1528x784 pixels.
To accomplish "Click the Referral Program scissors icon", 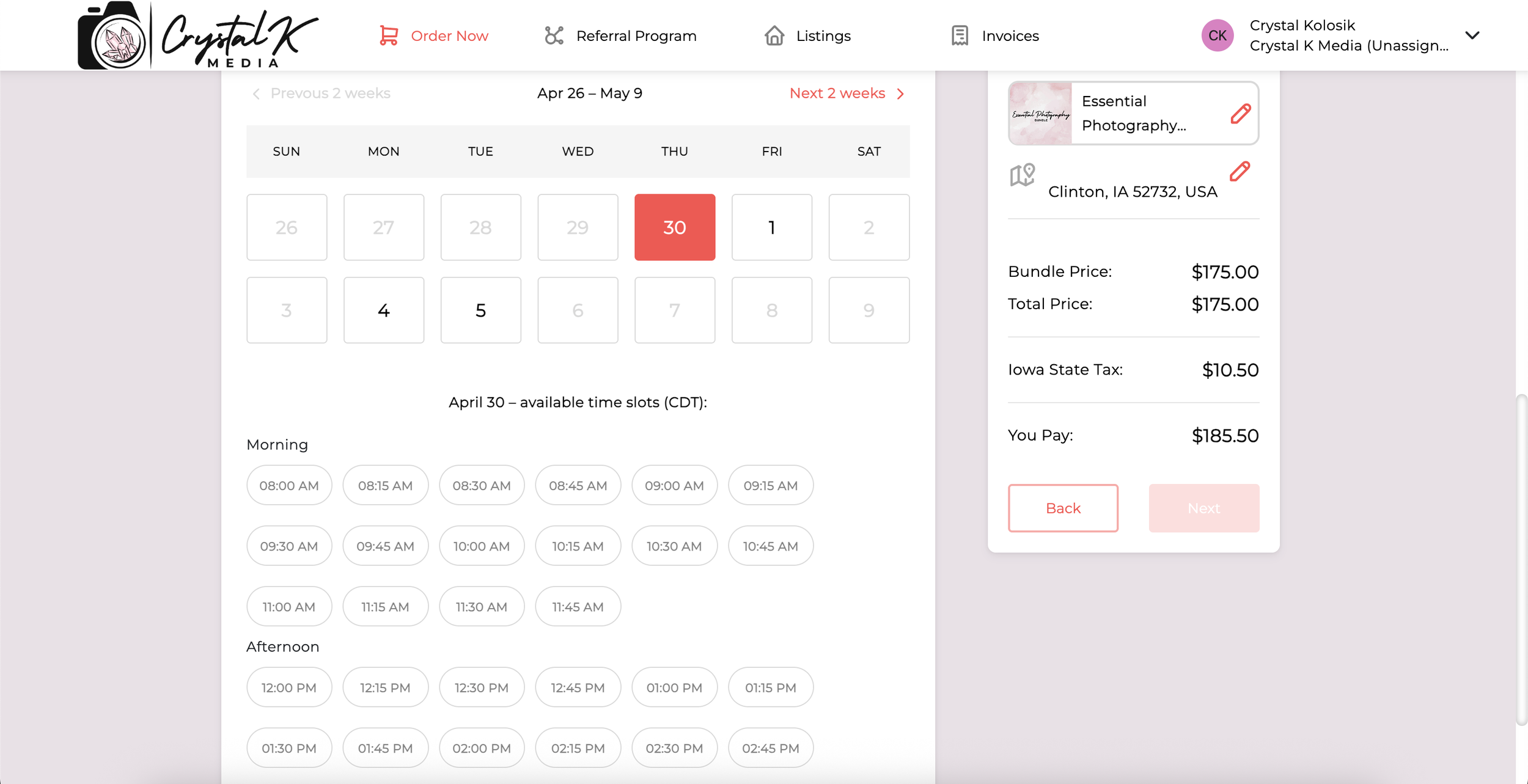I will (554, 35).
